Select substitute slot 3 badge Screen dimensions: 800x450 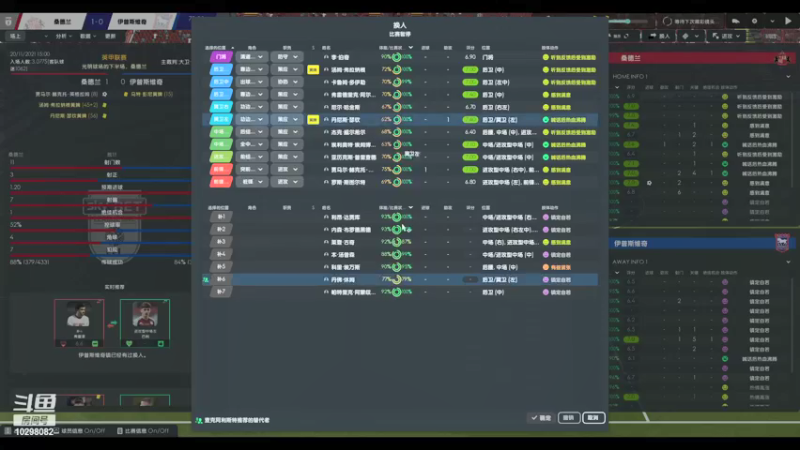(x=221, y=242)
